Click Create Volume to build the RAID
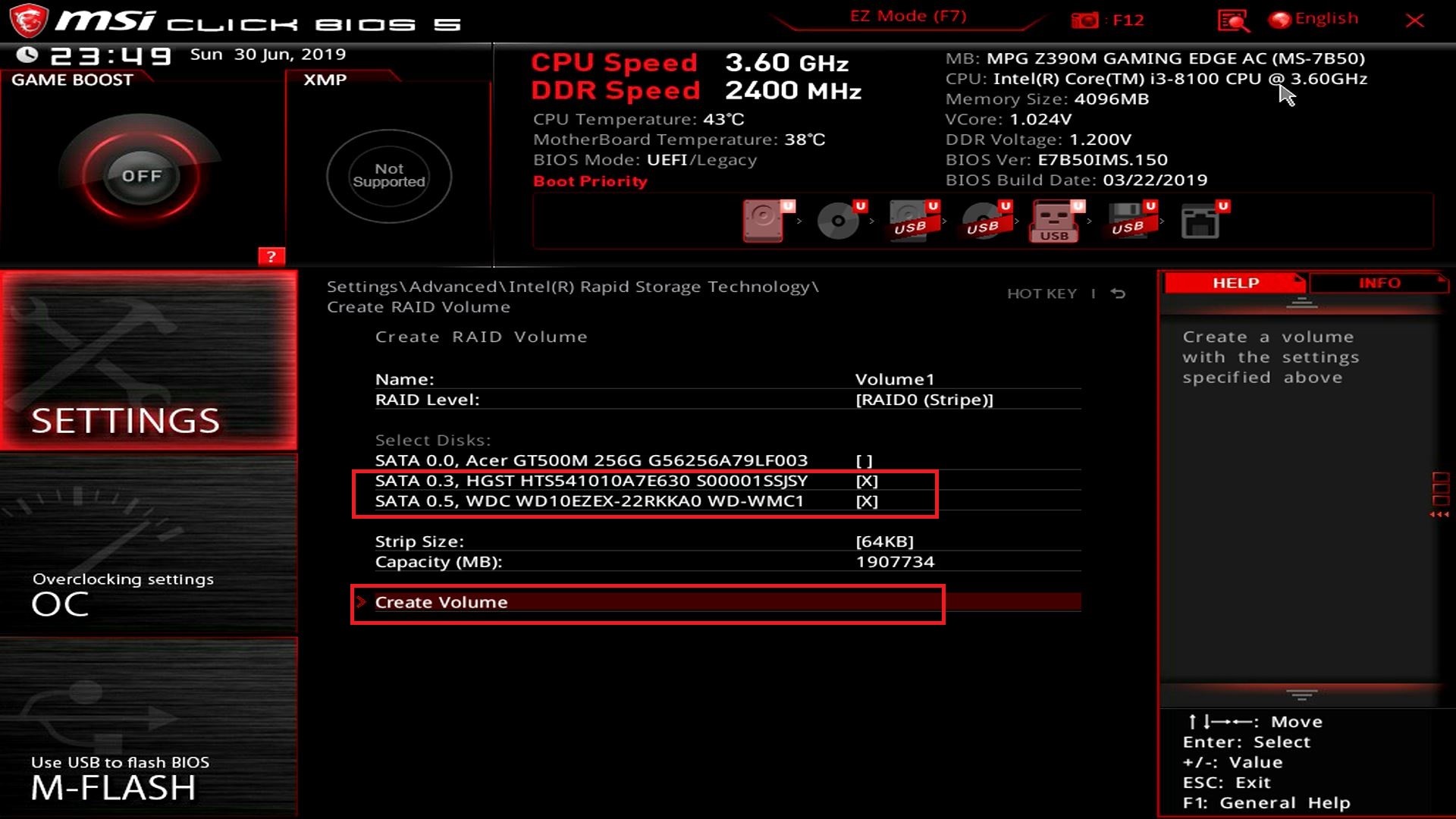Viewport: 1456px width, 819px height. [x=441, y=602]
